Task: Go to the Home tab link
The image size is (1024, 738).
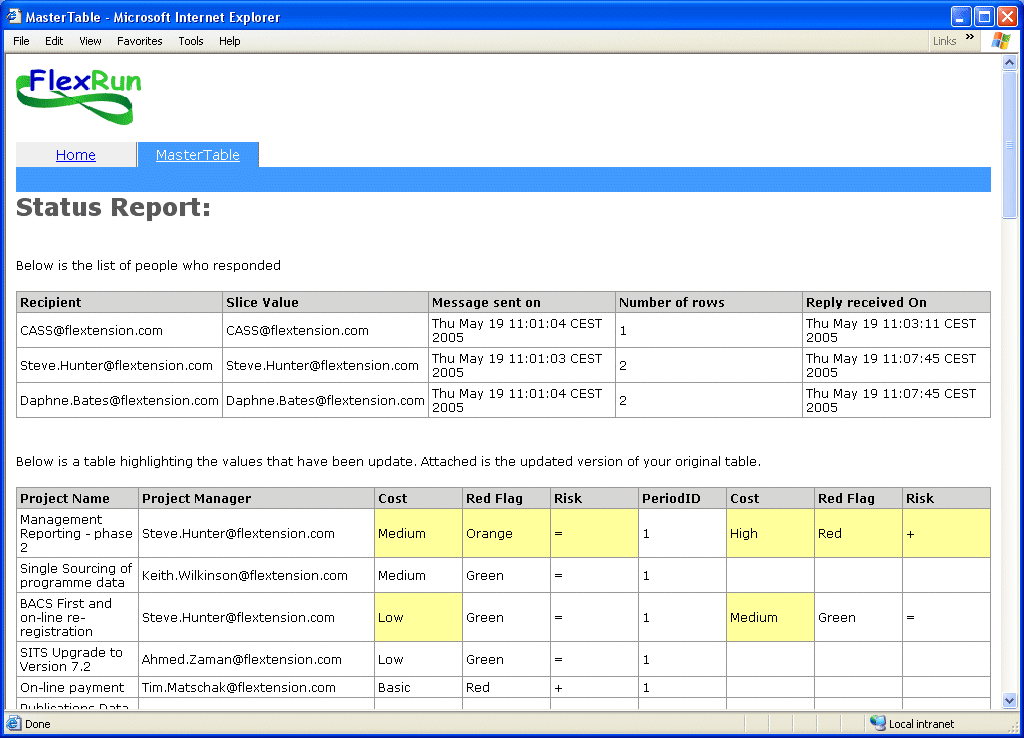Action: (x=76, y=155)
